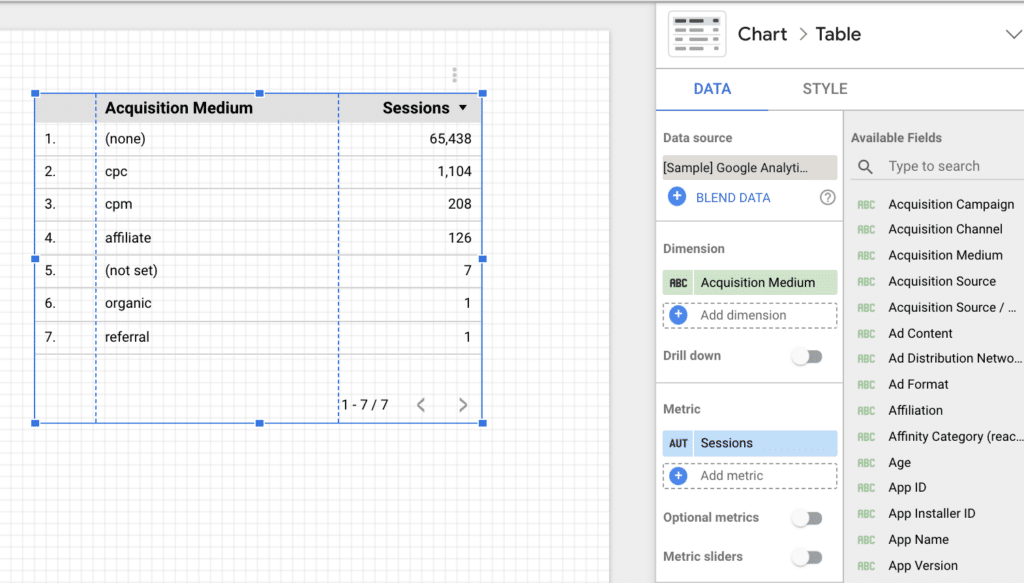The width and height of the screenshot is (1024, 583).
Task: Click the BLEND DATA link
Action: (733, 197)
